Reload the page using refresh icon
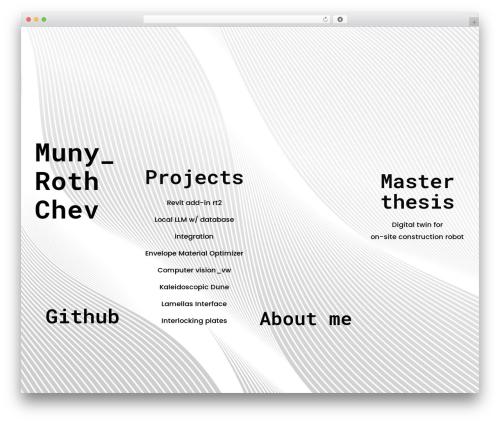This screenshot has width=500, height=423. 325,20
